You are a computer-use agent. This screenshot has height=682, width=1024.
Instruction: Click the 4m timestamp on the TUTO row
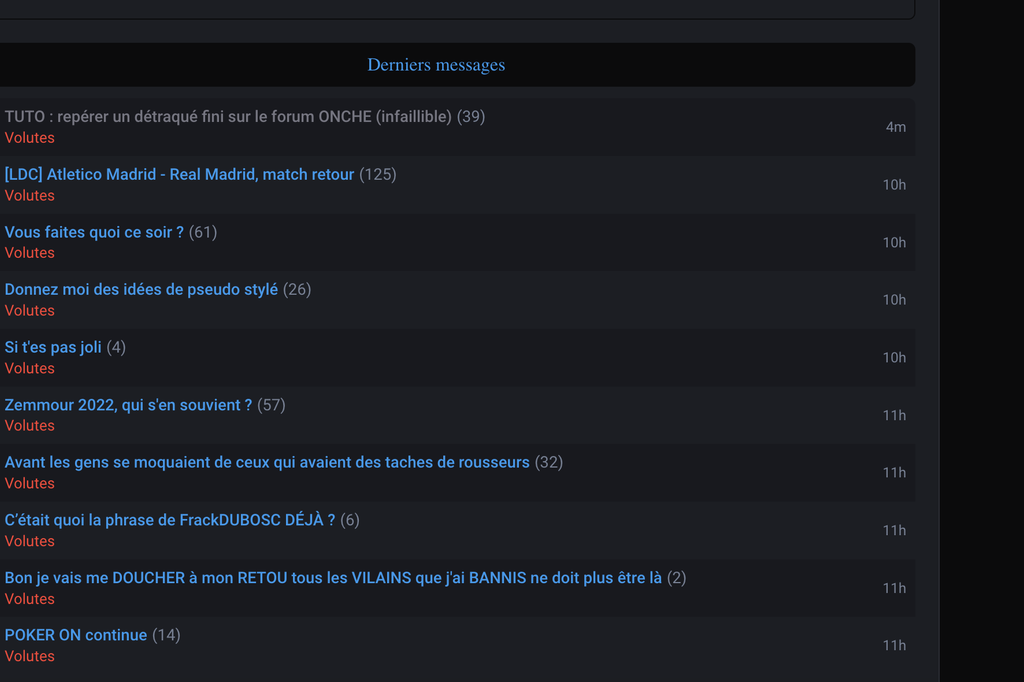[x=895, y=127]
